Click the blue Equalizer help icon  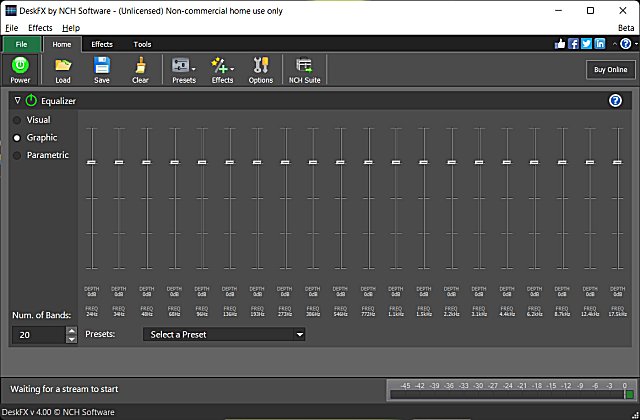(615, 101)
